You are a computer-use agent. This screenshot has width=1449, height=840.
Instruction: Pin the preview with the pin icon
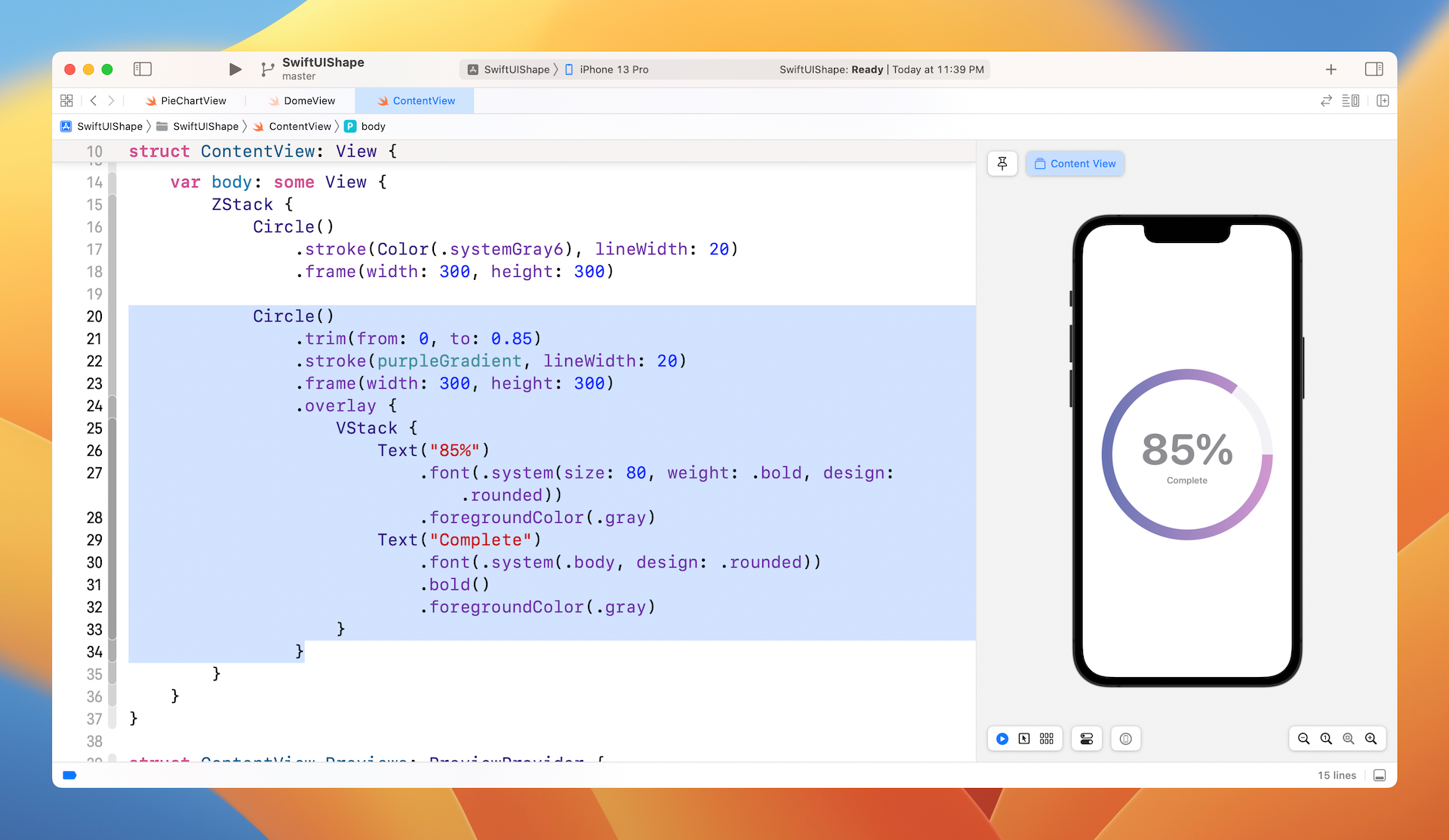tap(1002, 164)
